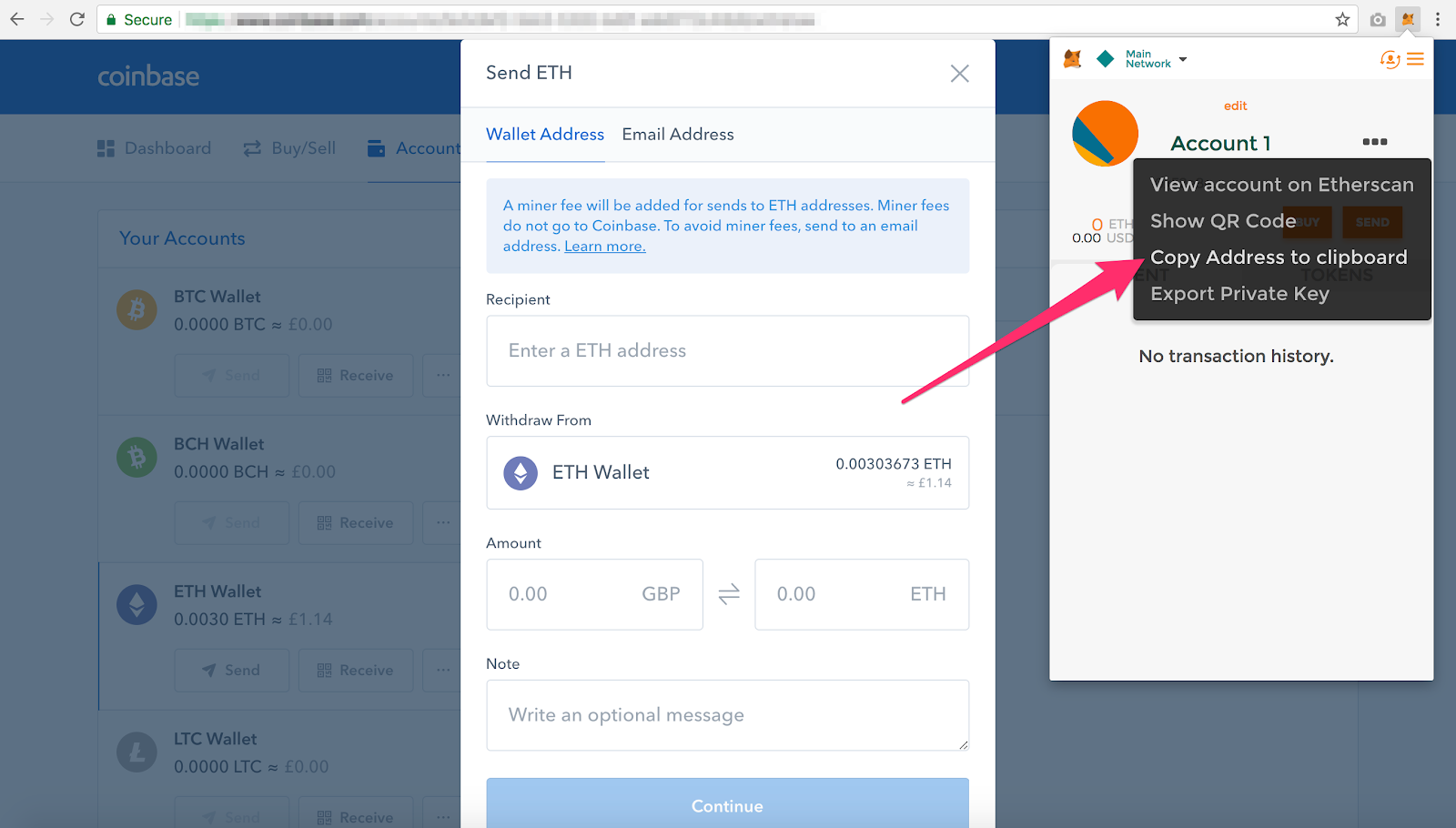Open the MetaMask hamburger menu

tap(1415, 59)
